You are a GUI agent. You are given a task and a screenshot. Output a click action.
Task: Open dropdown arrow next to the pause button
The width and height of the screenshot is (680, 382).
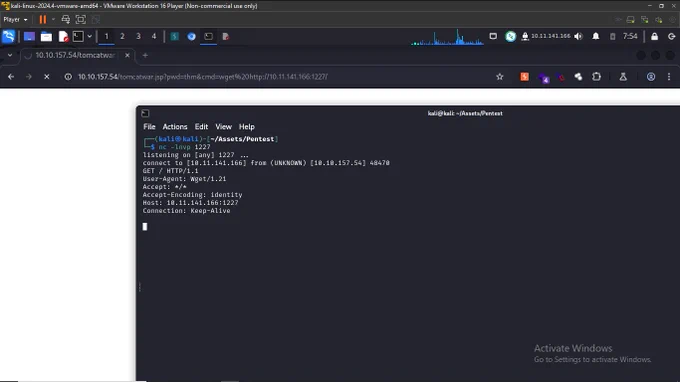click(53, 20)
